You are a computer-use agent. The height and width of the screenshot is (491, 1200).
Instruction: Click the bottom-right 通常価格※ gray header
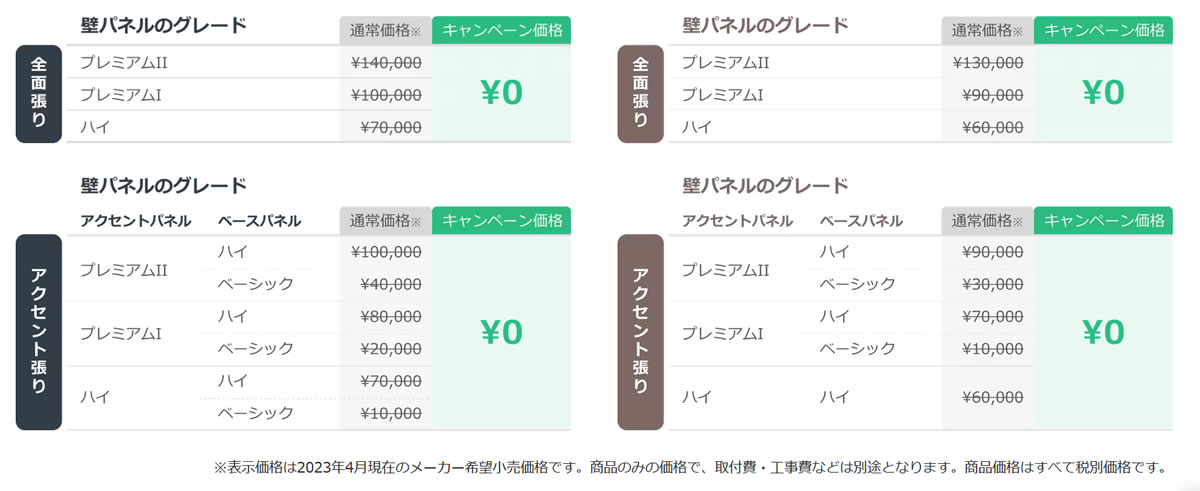pyautogui.click(x=987, y=221)
